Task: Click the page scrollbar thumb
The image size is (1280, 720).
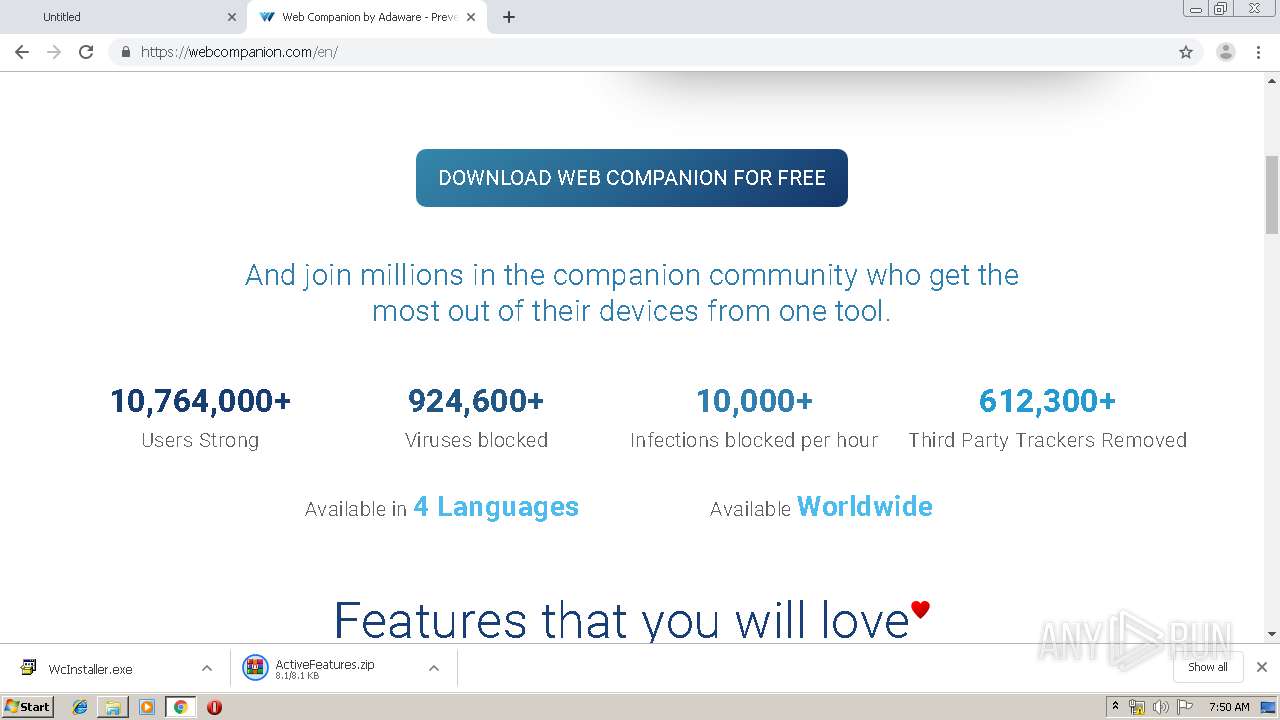Action: tap(1272, 195)
